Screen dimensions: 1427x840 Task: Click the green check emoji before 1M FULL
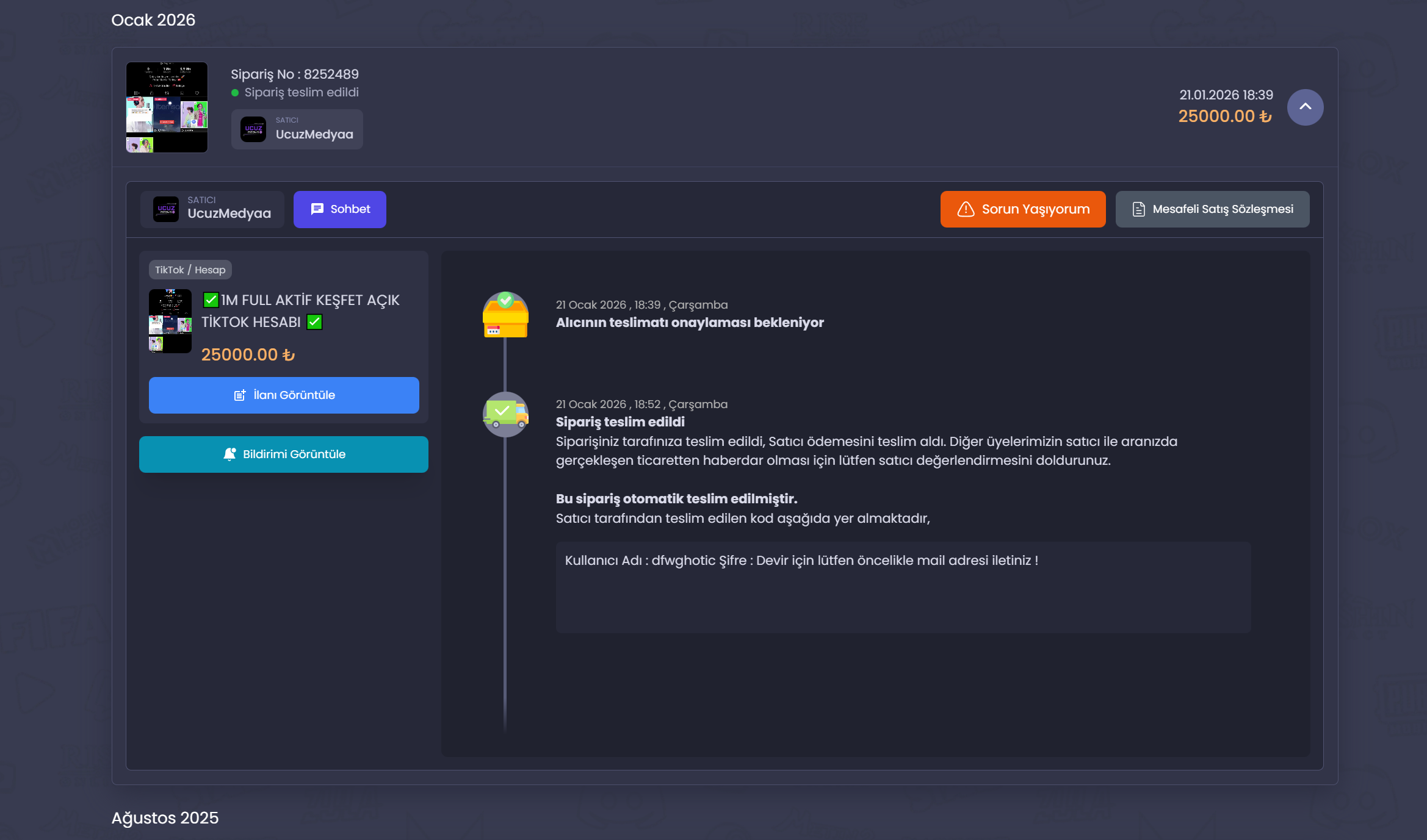click(211, 300)
